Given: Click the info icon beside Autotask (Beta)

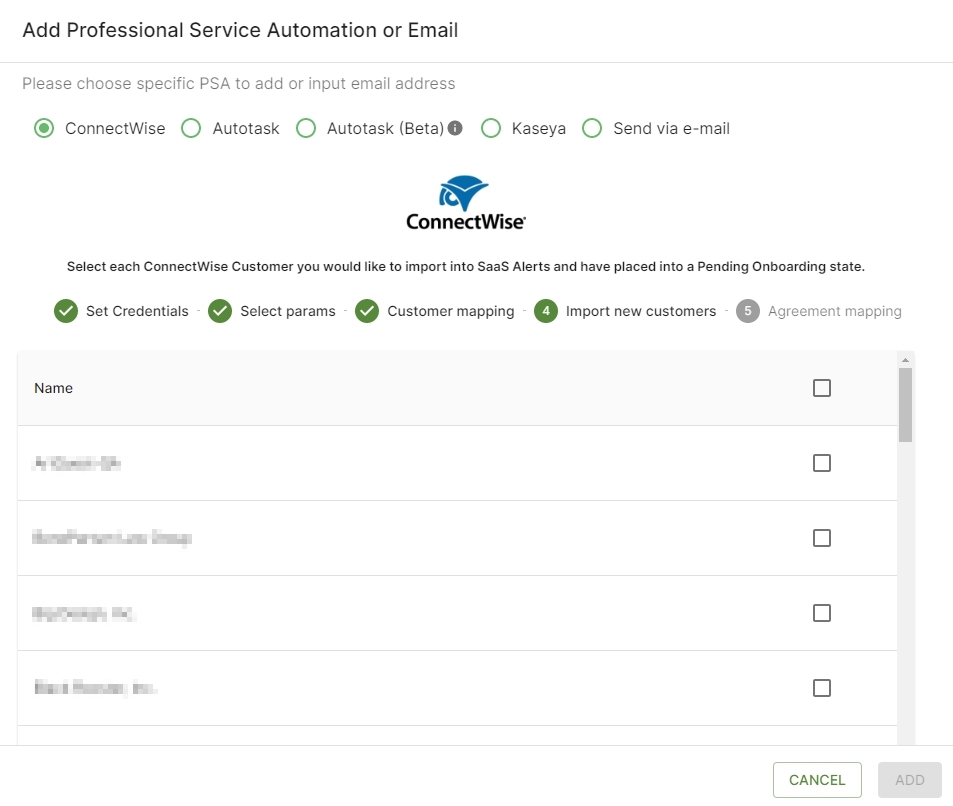Looking at the screenshot, I should 455,128.
